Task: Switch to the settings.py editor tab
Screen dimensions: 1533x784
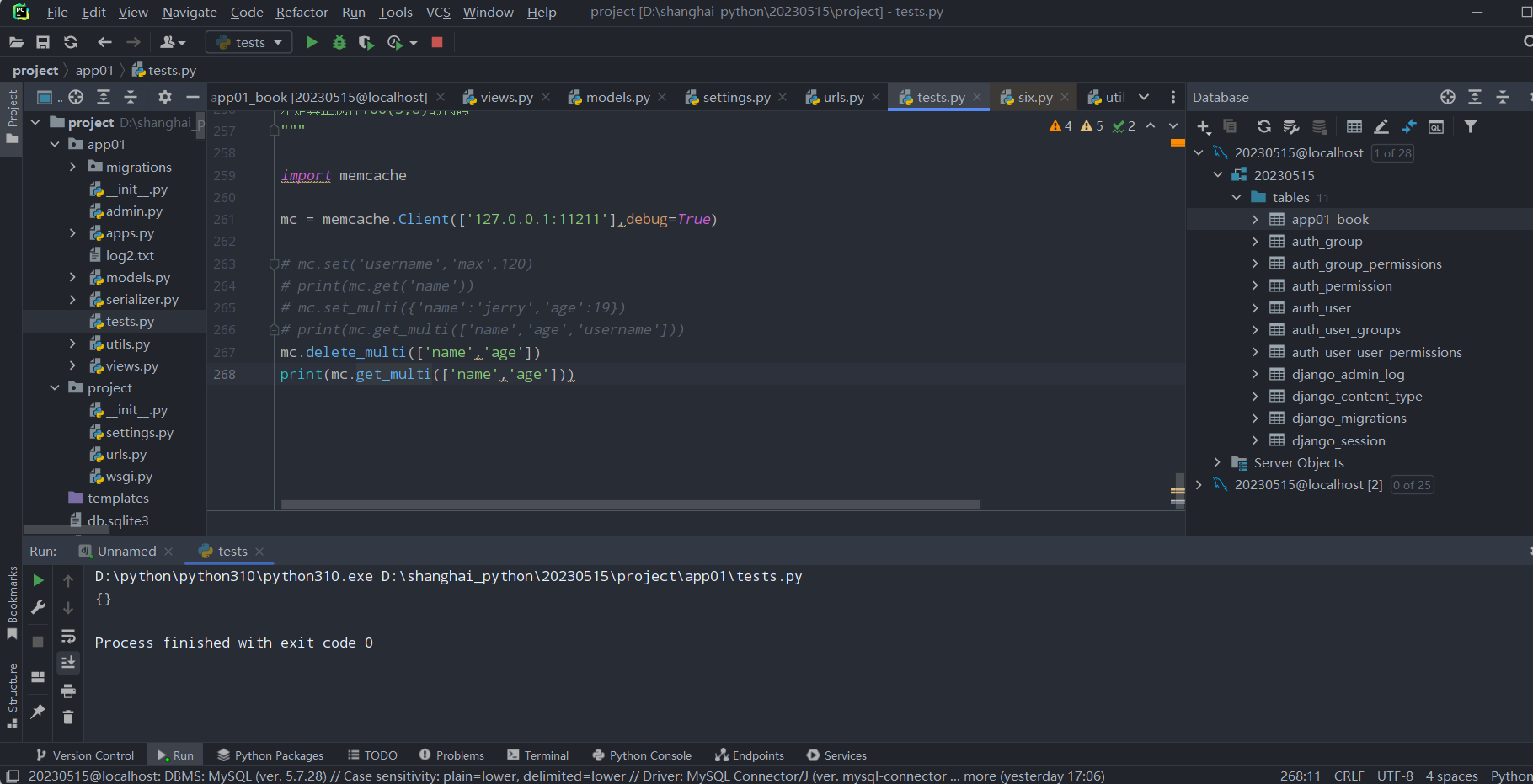Action: click(736, 98)
